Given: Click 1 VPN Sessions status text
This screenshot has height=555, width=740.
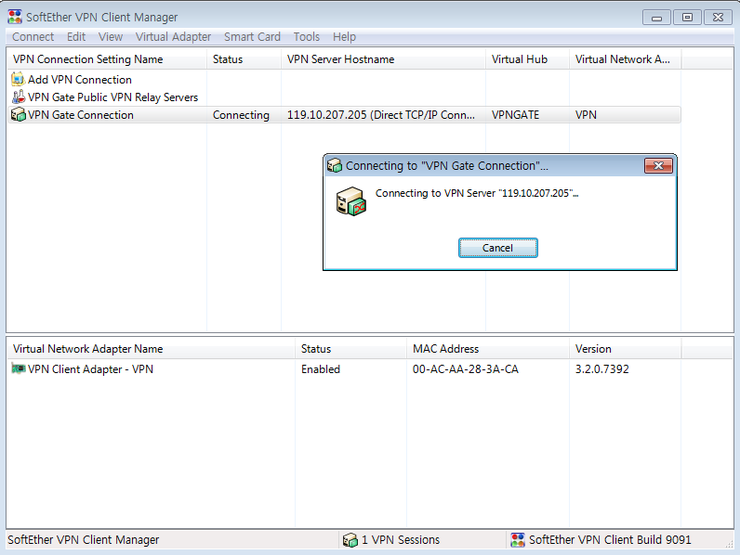Looking at the screenshot, I should coord(400,540).
